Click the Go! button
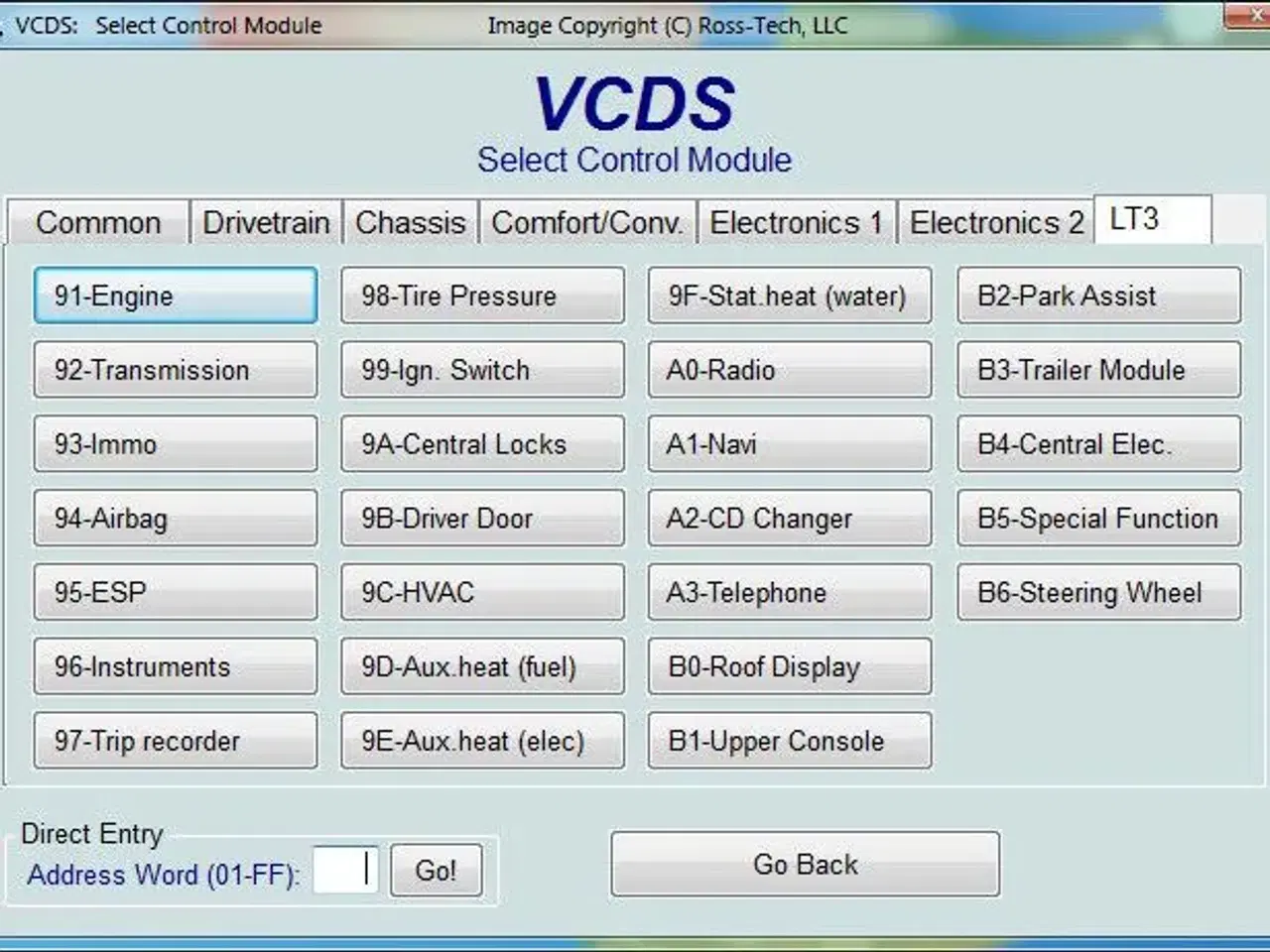The width and height of the screenshot is (1270, 952). point(436,870)
